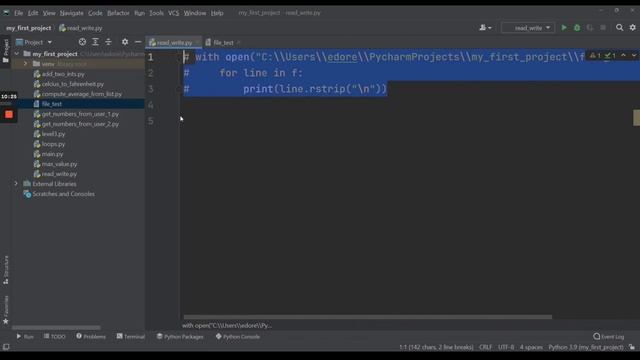This screenshot has width=640, height=360.
Task: Select loops.py file
Action: (x=53, y=144)
